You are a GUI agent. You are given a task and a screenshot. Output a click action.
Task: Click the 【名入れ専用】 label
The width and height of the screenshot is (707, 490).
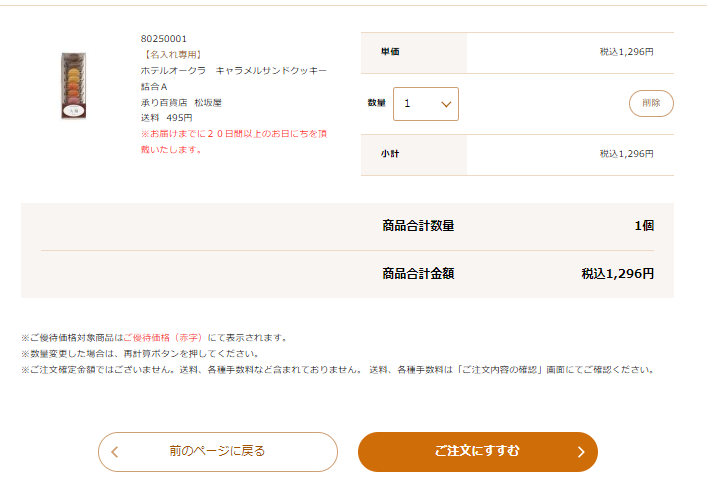[173, 55]
